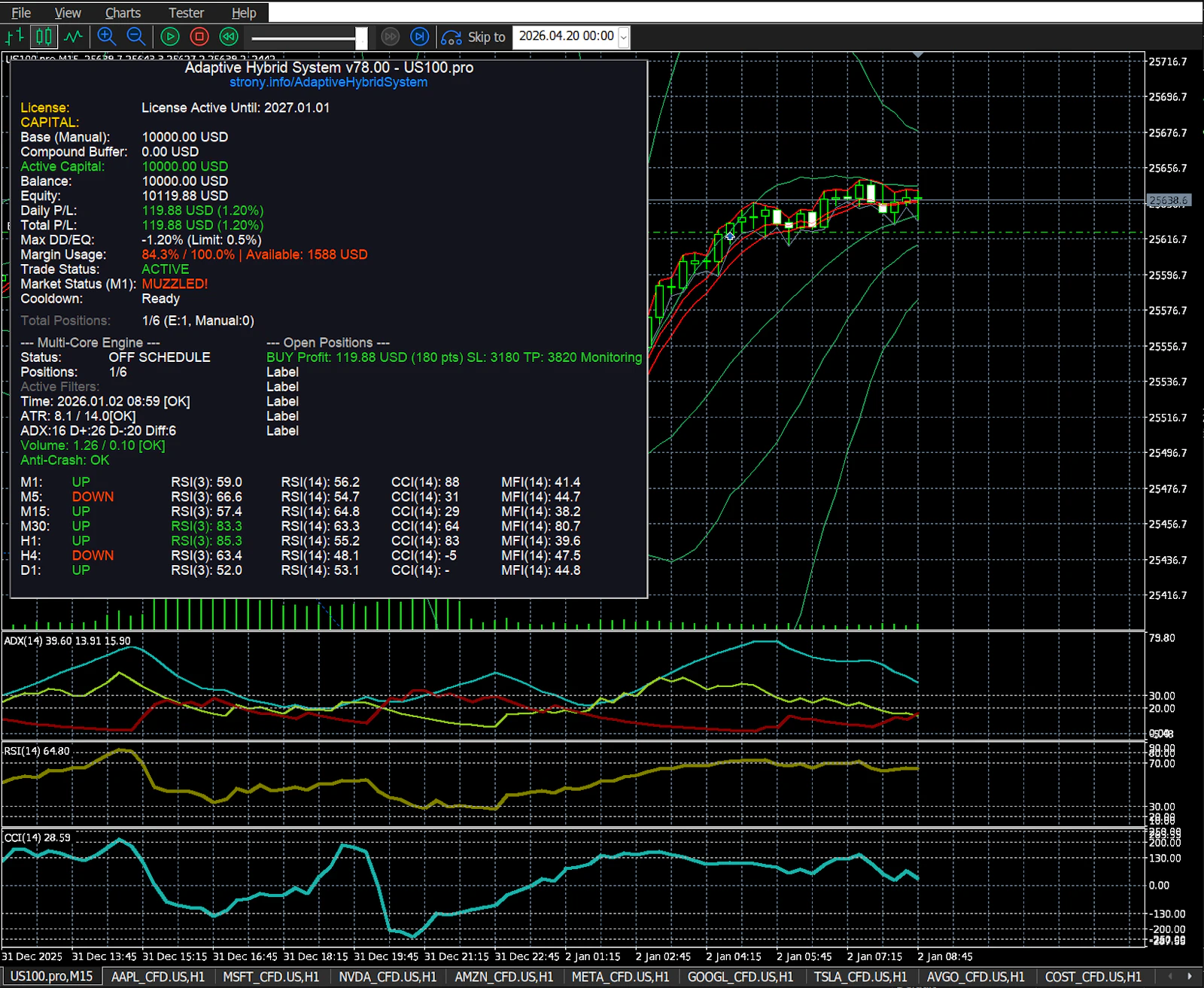Open the File menu

(21, 13)
